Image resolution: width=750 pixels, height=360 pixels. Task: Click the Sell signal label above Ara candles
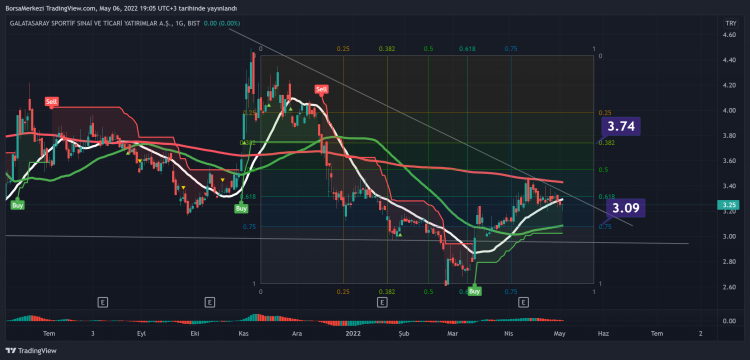tap(321, 89)
